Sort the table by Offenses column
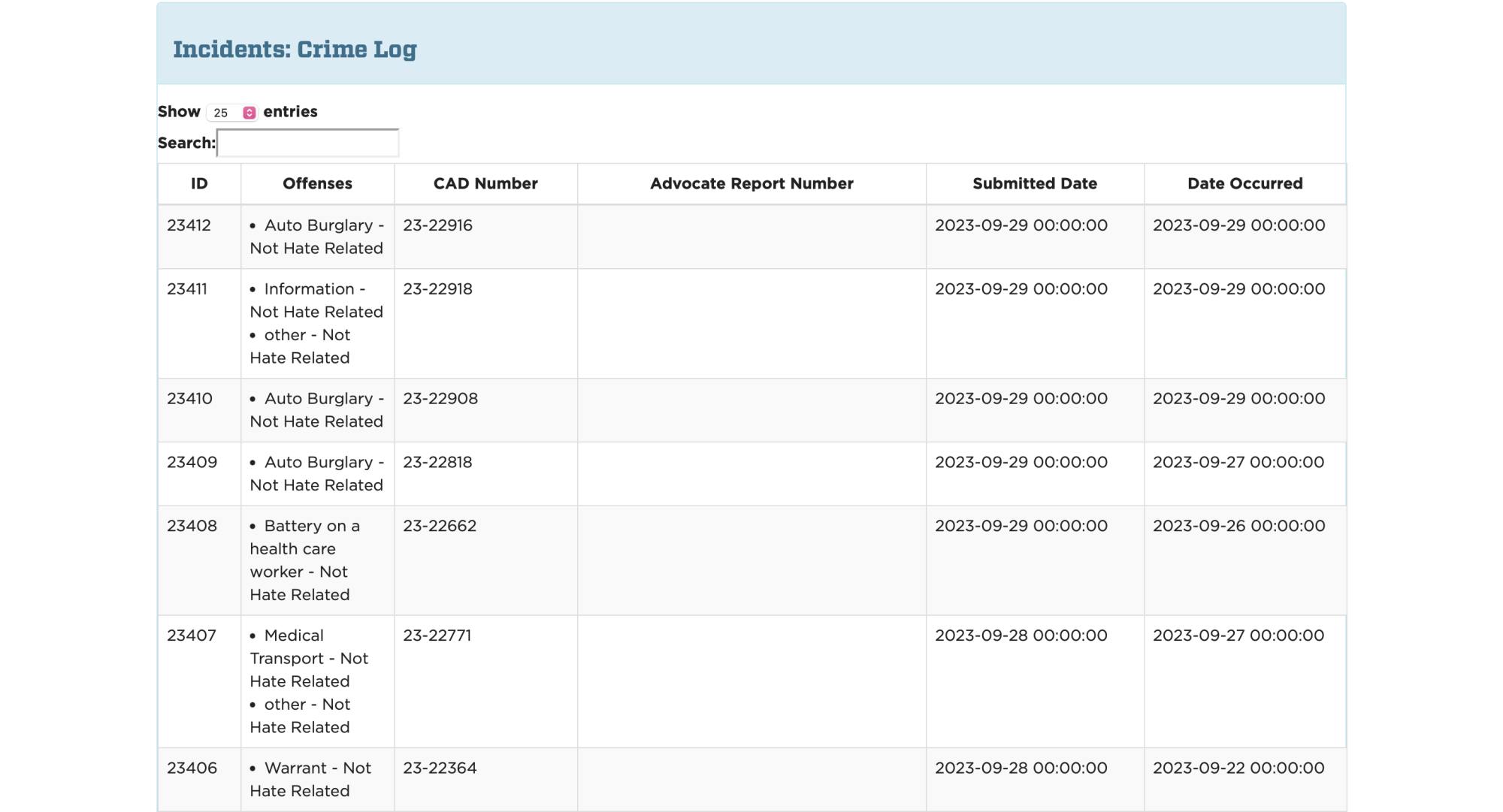Image resolution: width=1503 pixels, height=812 pixels. pos(316,183)
